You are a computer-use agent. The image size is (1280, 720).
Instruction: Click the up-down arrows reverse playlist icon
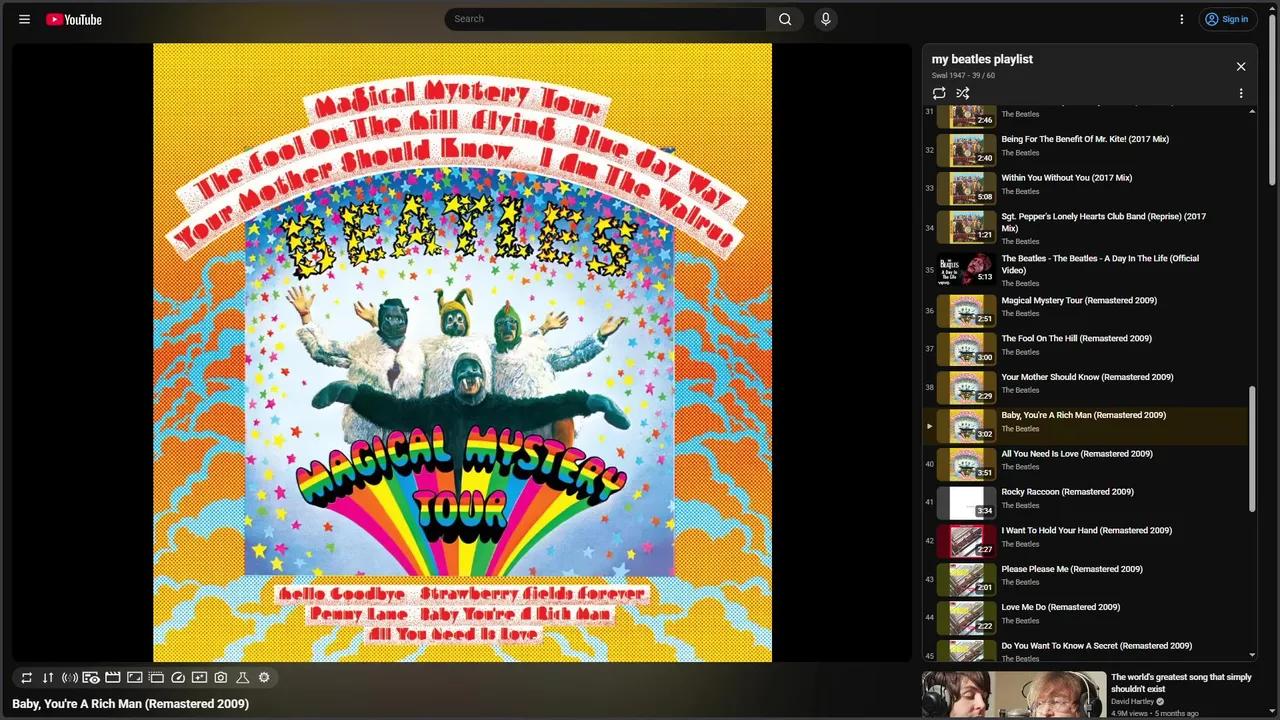48,678
